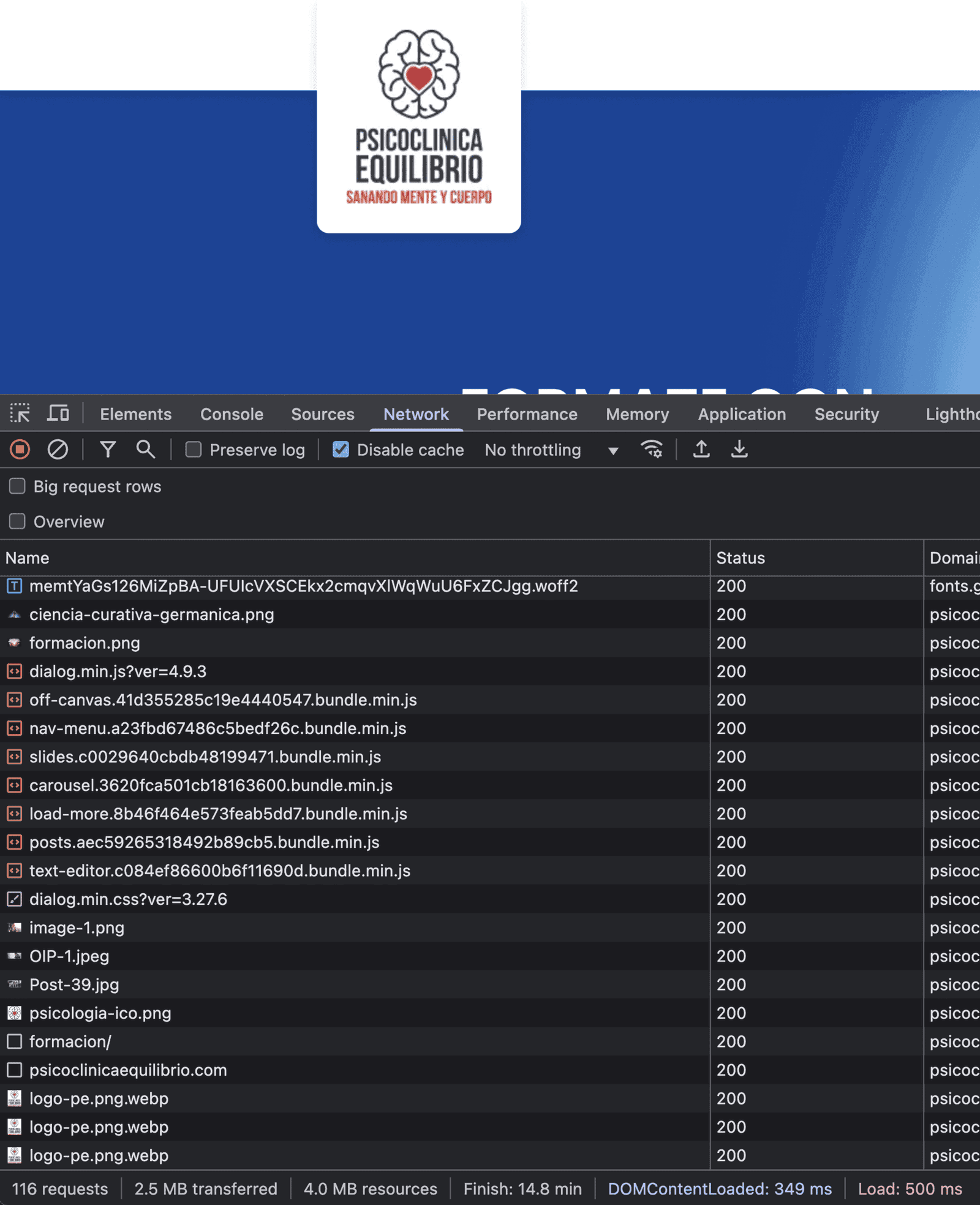Viewport: 980px width, 1205px height.
Task: Toggle the device toolbar icon
Action: tap(58, 414)
